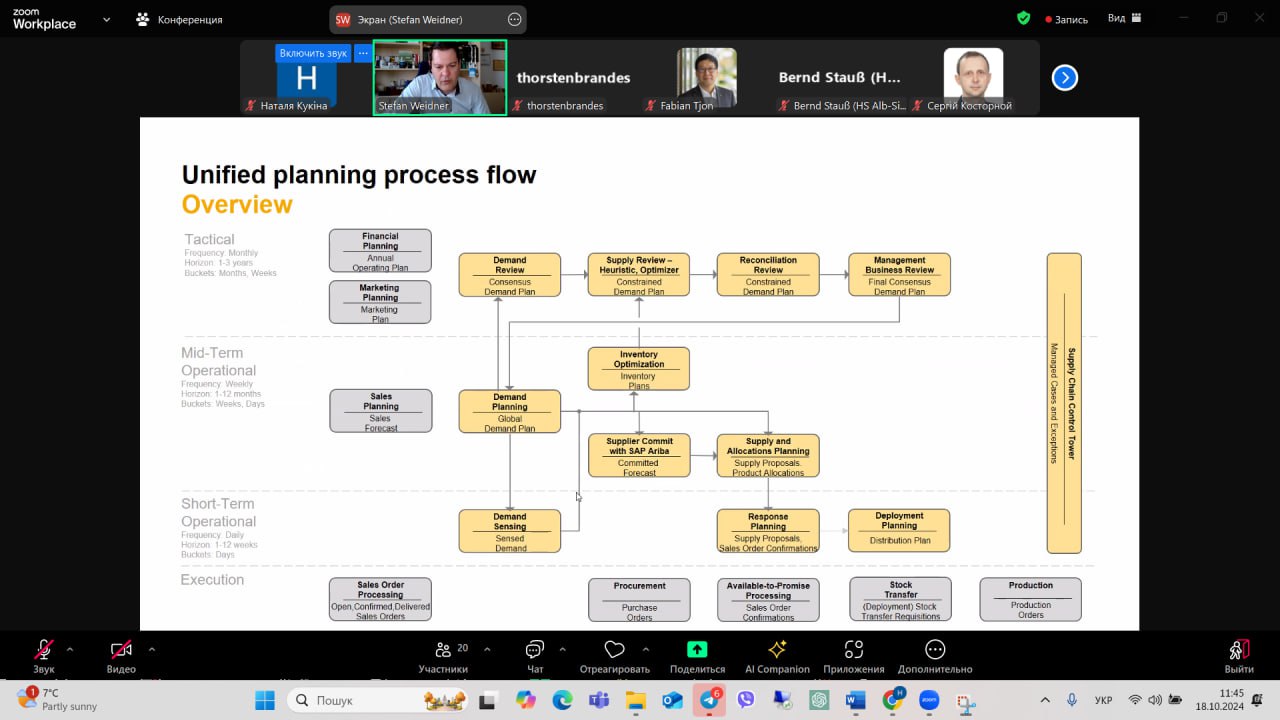Viewport: 1280px width, 720px height.
Task: Open Snipping Tool from the taskbar
Action: point(966,700)
